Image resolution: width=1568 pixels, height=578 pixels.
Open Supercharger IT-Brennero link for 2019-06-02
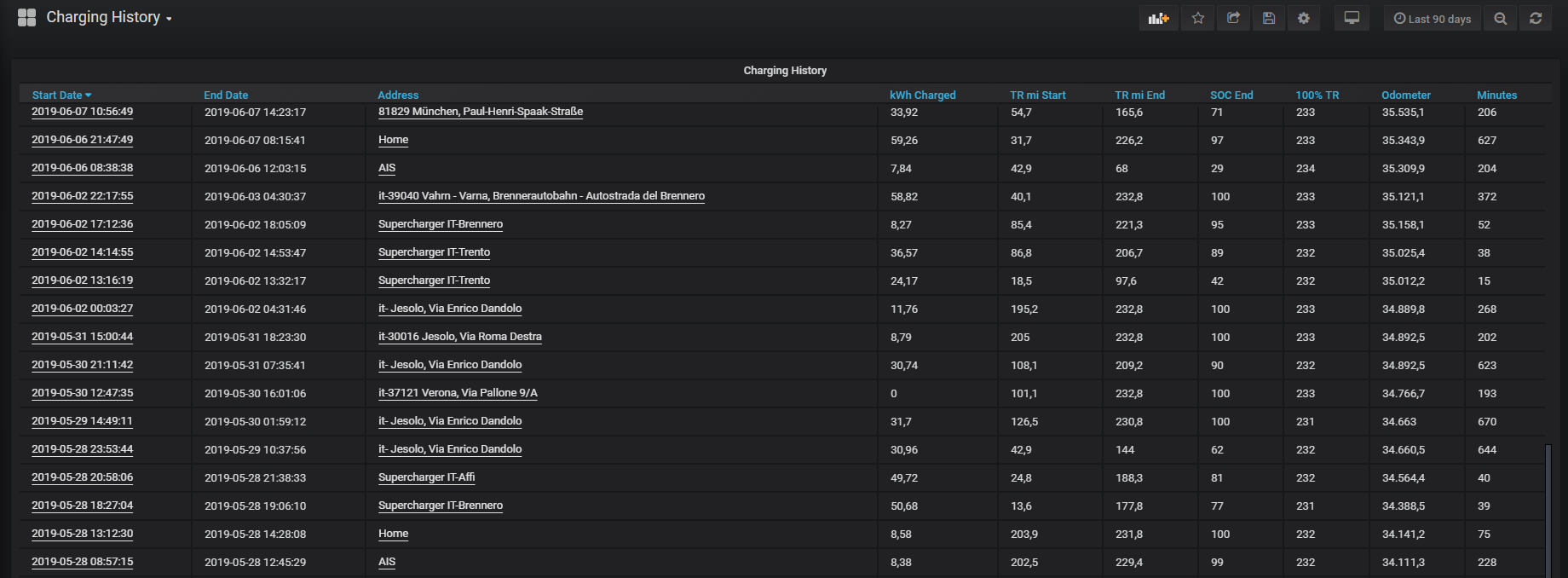[x=441, y=224]
